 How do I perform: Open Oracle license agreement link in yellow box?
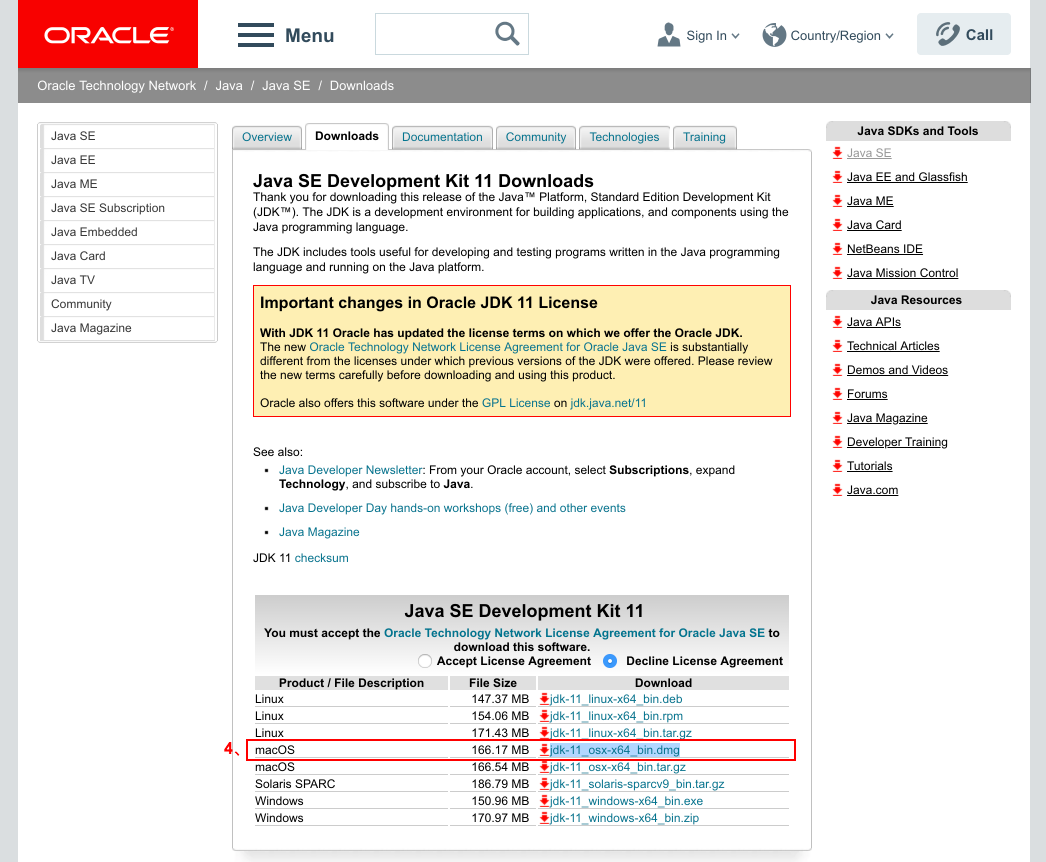pyautogui.click(x=488, y=347)
